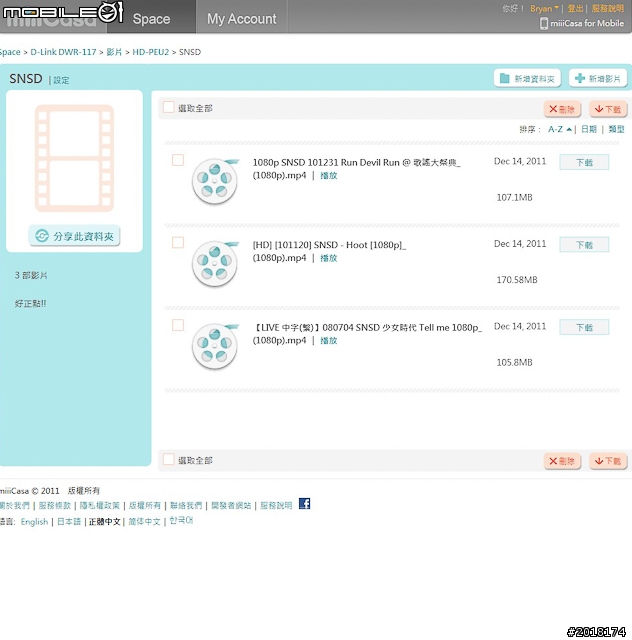Open 版權所有 link in footer links row
Image resolution: width=632 pixels, height=640 pixels.
(x=145, y=505)
